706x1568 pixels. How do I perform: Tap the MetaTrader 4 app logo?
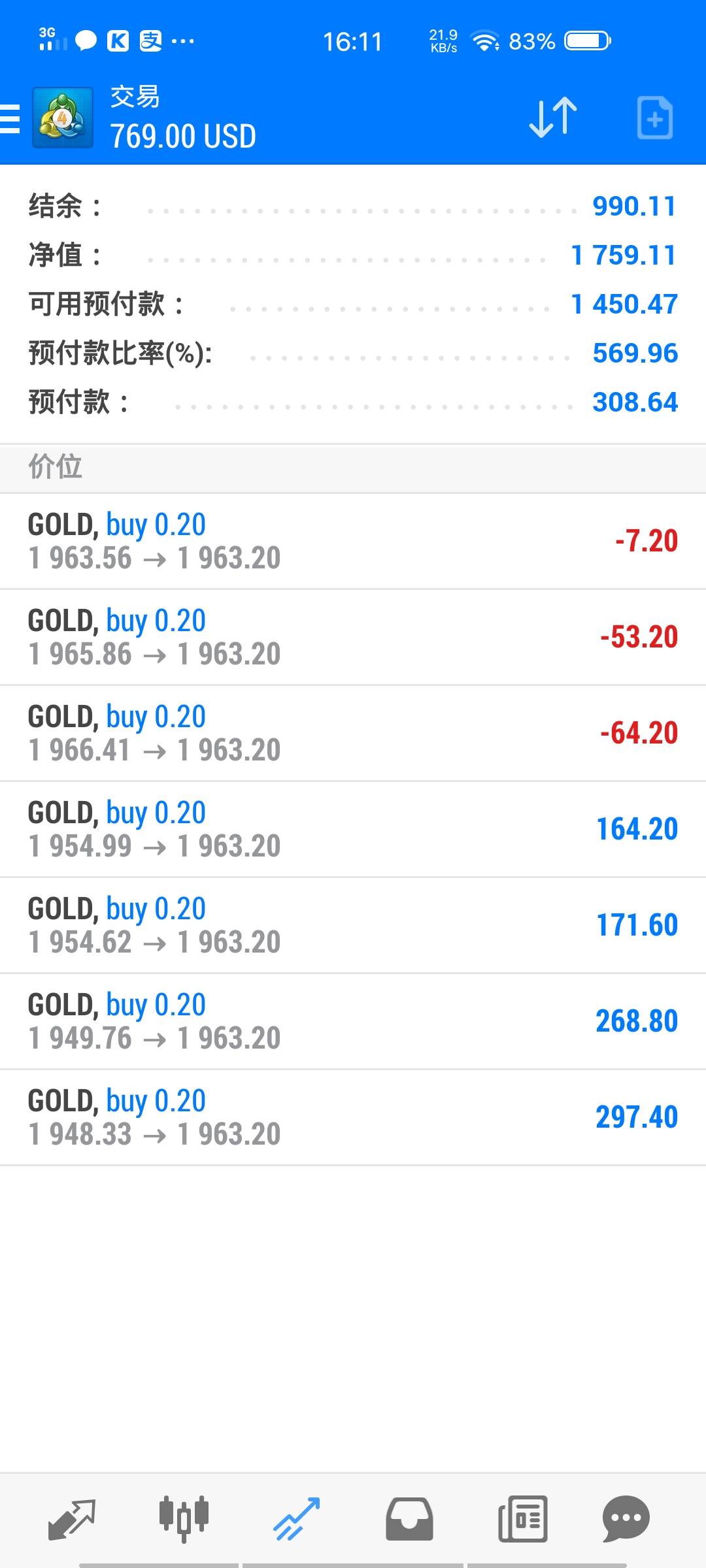(x=63, y=118)
